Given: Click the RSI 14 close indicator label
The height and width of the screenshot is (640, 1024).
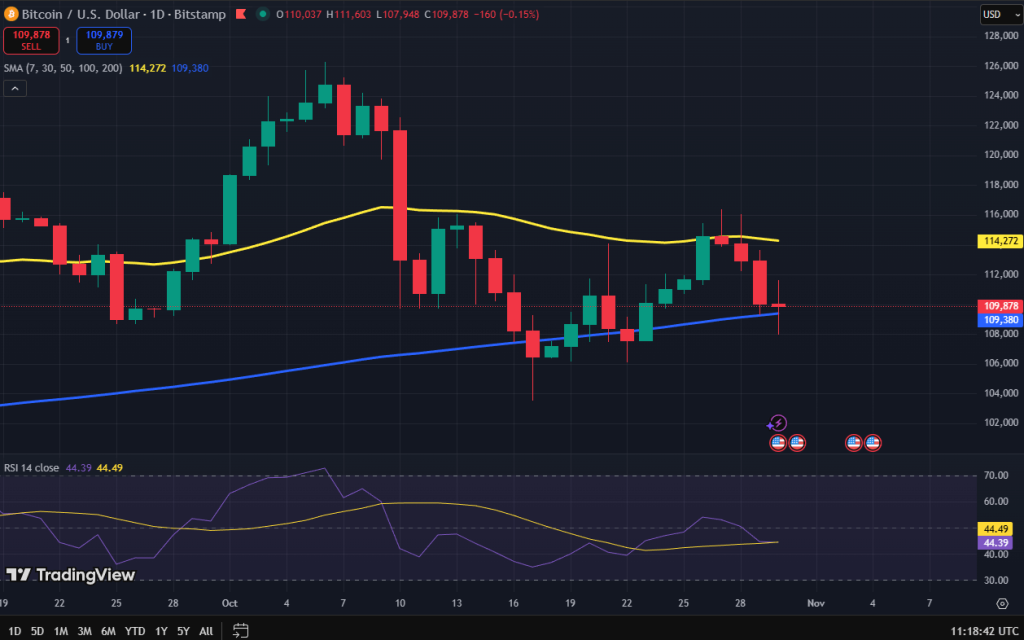Looking at the screenshot, I should click(x=32, y=468).
